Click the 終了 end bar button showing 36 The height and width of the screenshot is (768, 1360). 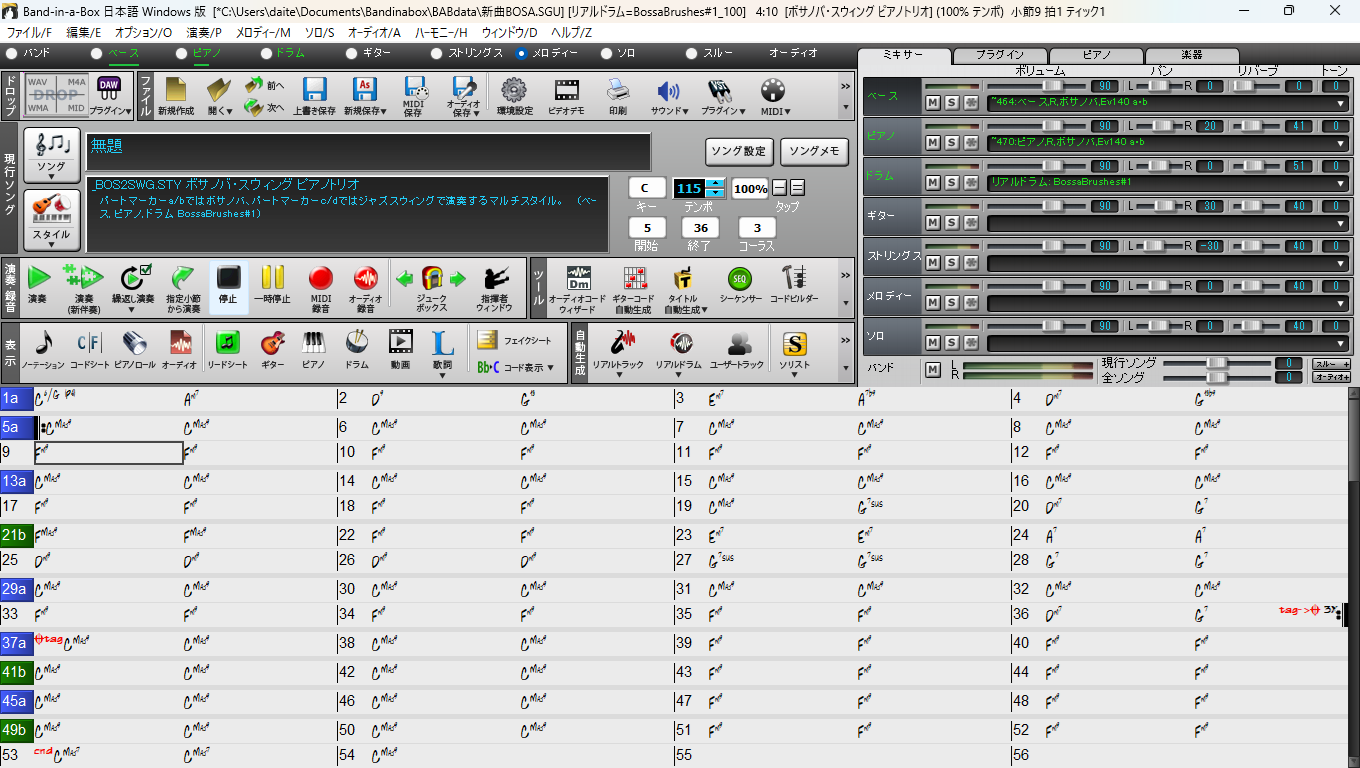tap(700, 228)
